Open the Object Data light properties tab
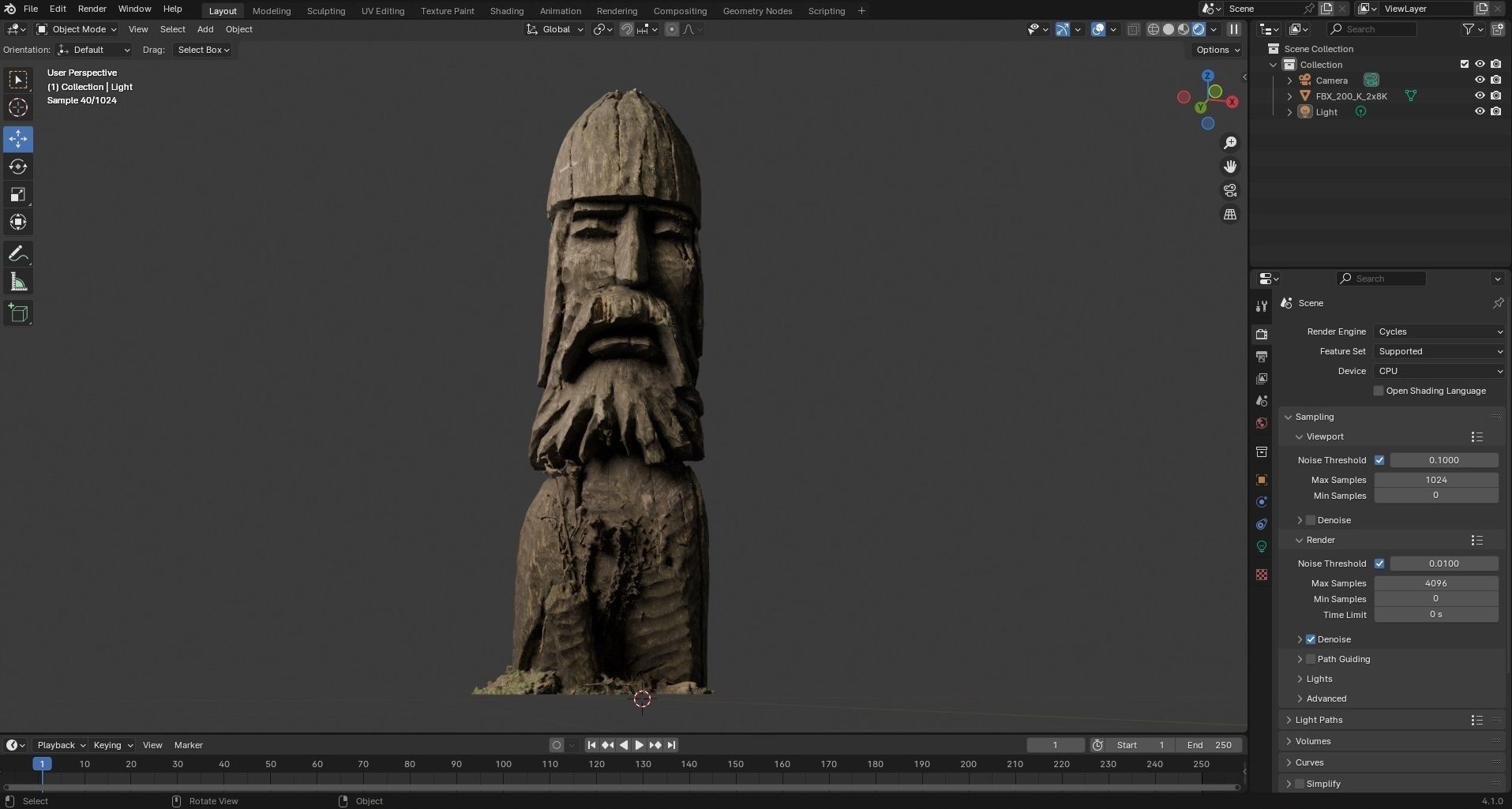The width and height of the screenshot is (1512, 809). coord(1262,546)
